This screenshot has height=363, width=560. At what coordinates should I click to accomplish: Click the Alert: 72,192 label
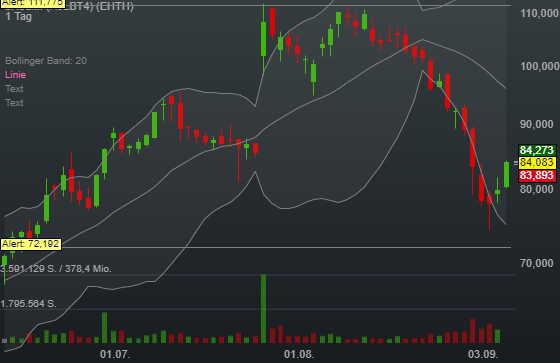tap(31, 244)
